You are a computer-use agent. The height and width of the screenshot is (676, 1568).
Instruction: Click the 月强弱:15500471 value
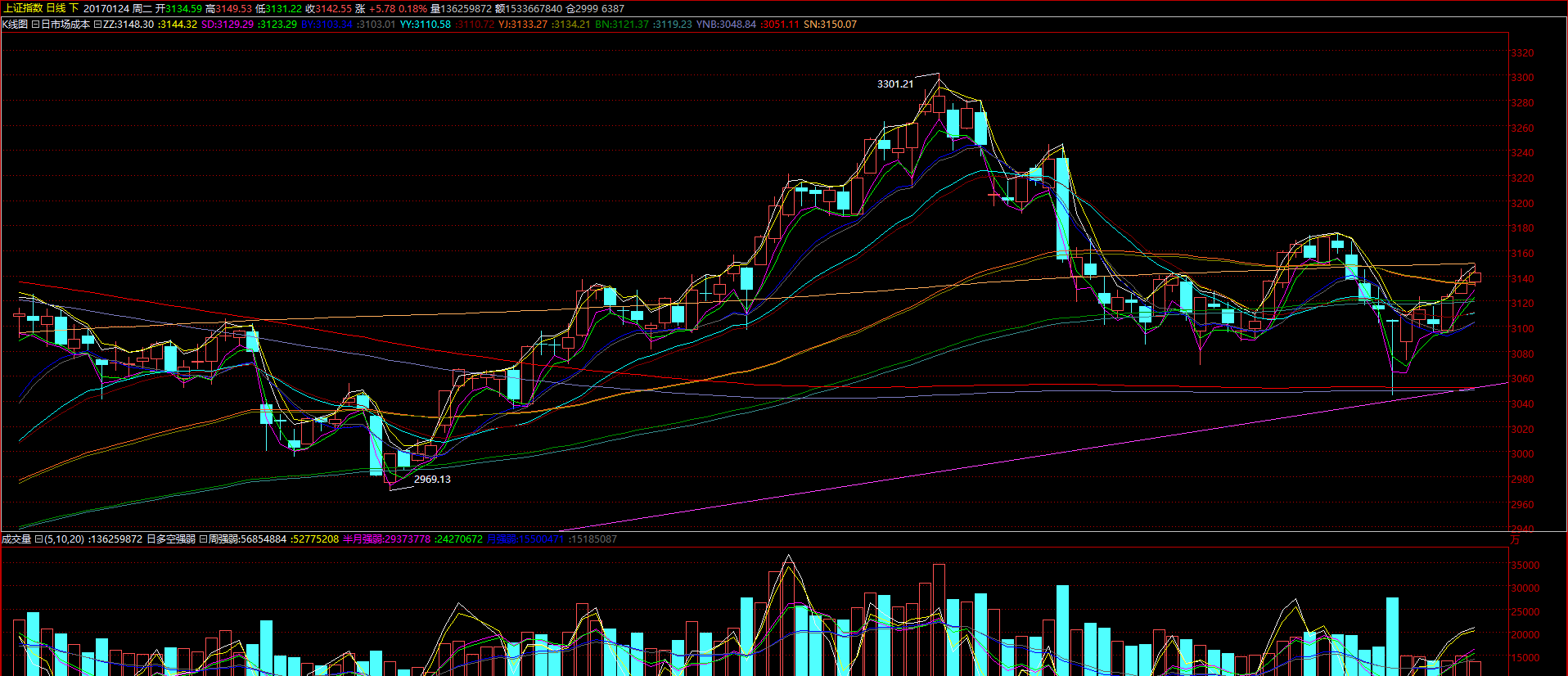tap(525, 539)
